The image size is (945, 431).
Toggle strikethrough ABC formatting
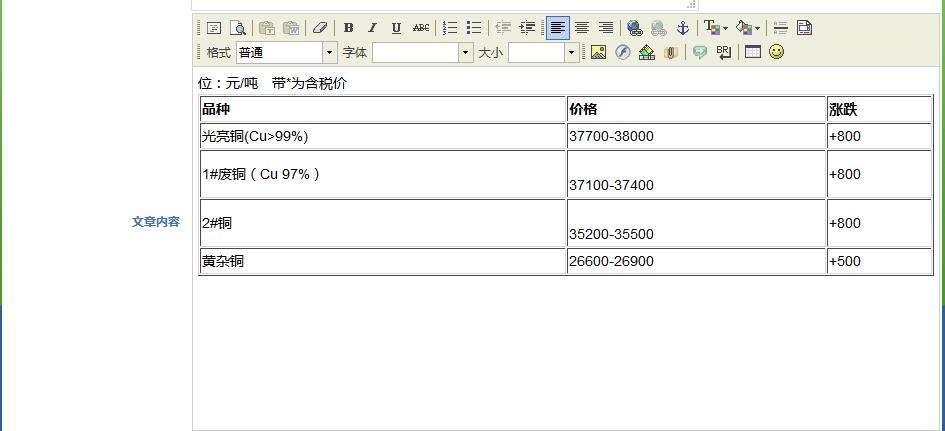click(x=421, y=28)
